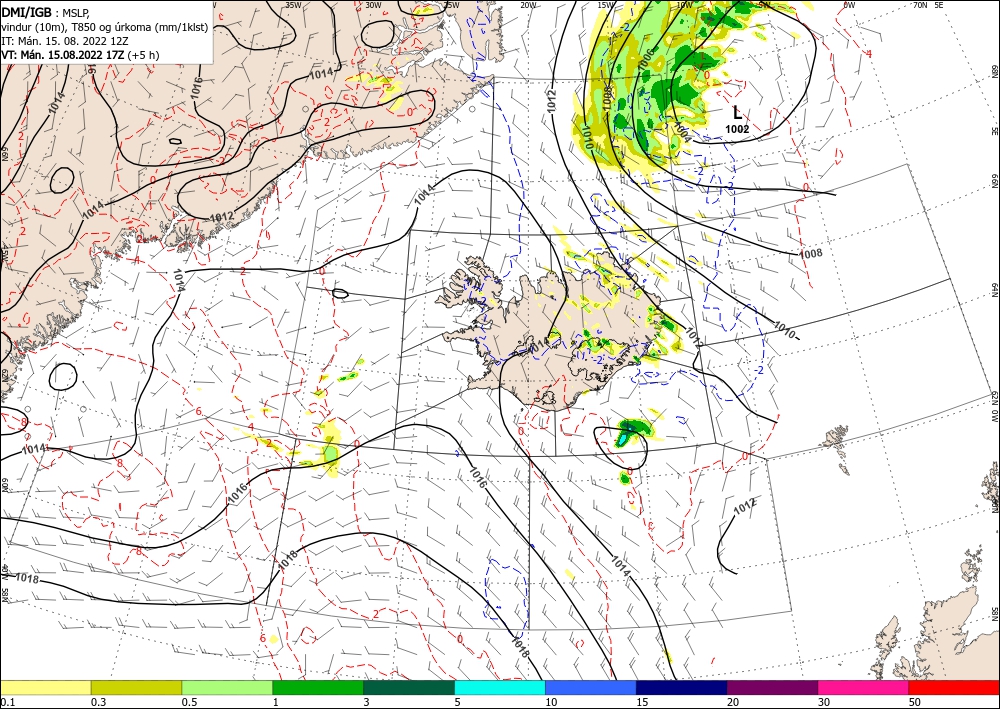Screen dimensions: 1000x709
Task: Select the green 1–3 mm legend swatch
Action: pyautogui.click(x=318, y=687)
